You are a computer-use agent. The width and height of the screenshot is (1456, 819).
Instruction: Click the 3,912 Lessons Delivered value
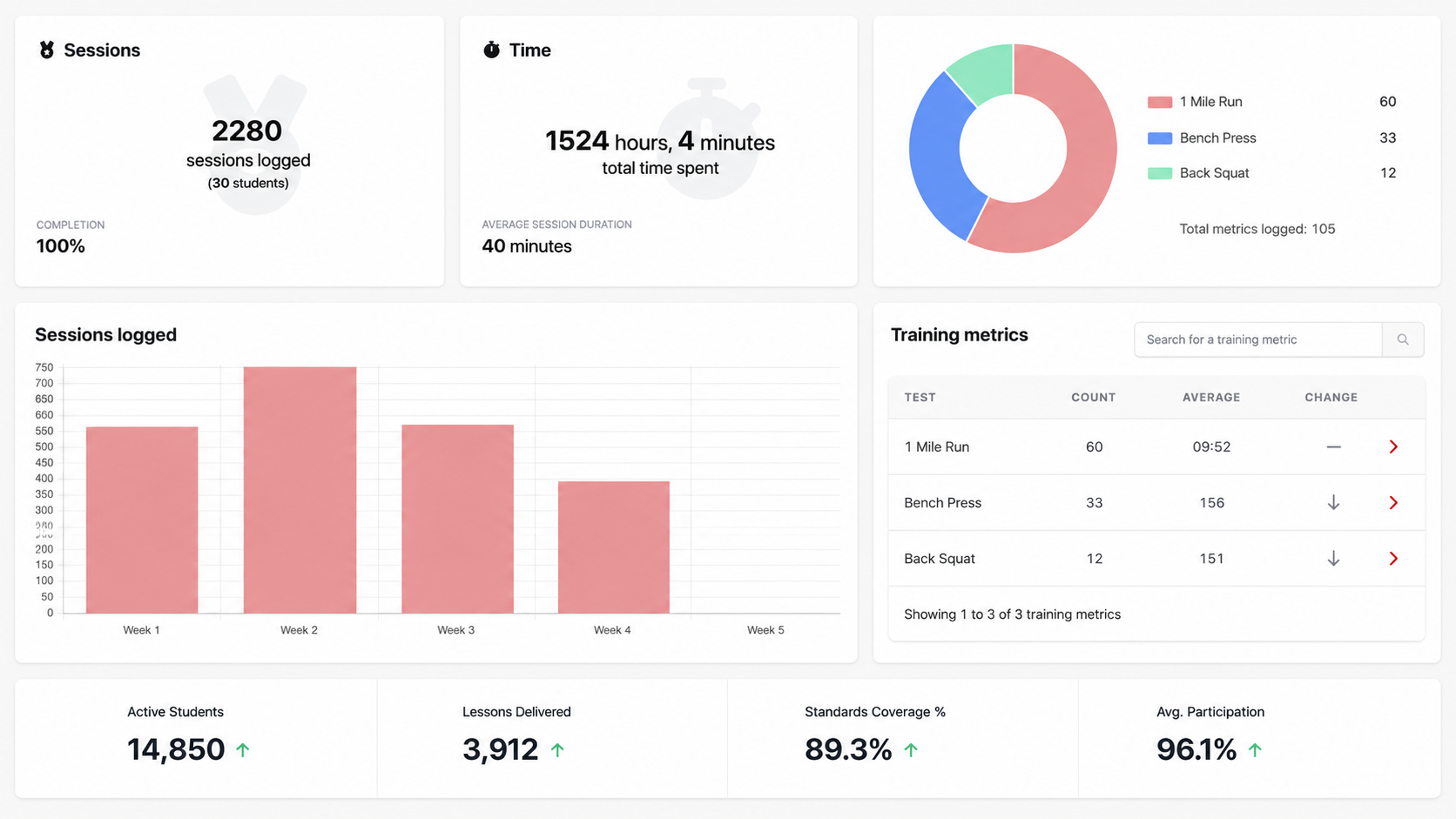(x=501, y=749)
